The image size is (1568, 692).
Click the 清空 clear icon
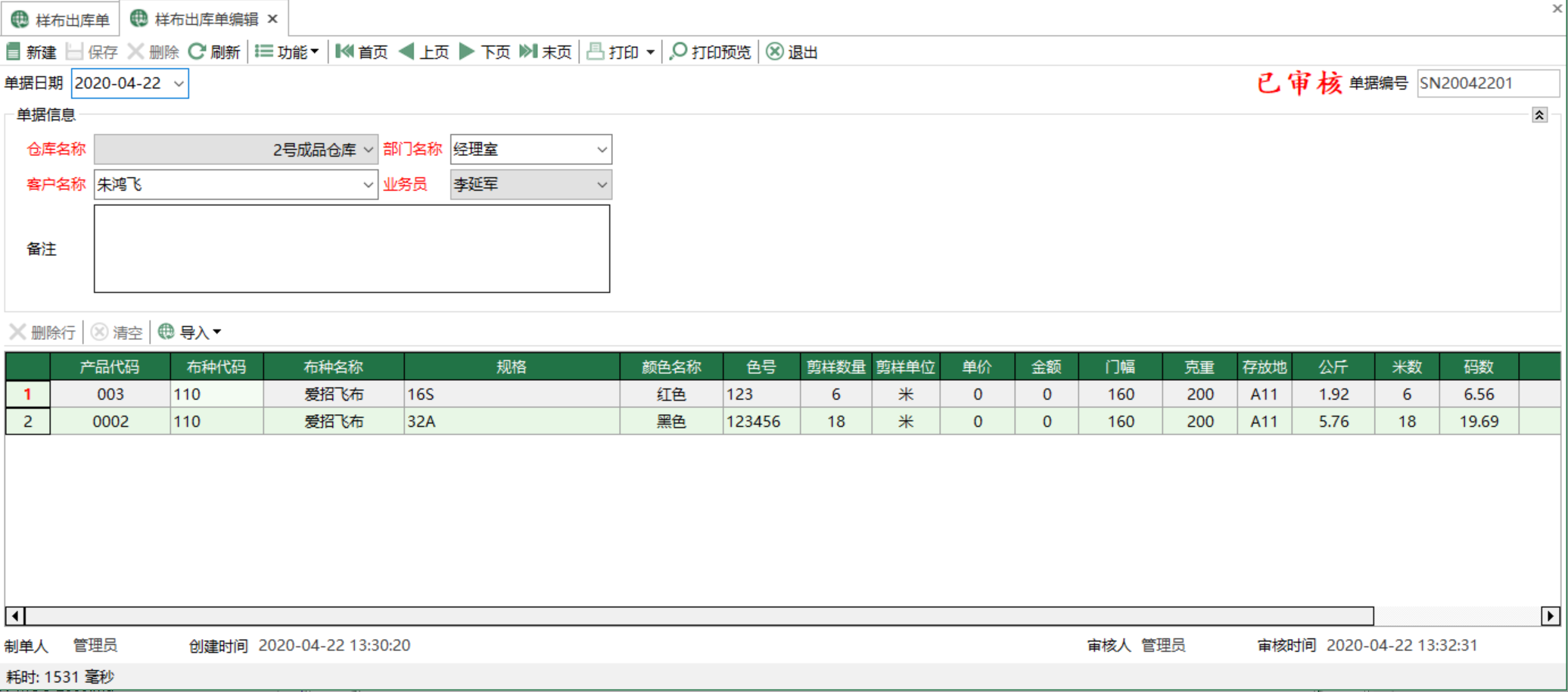point(99,332)
